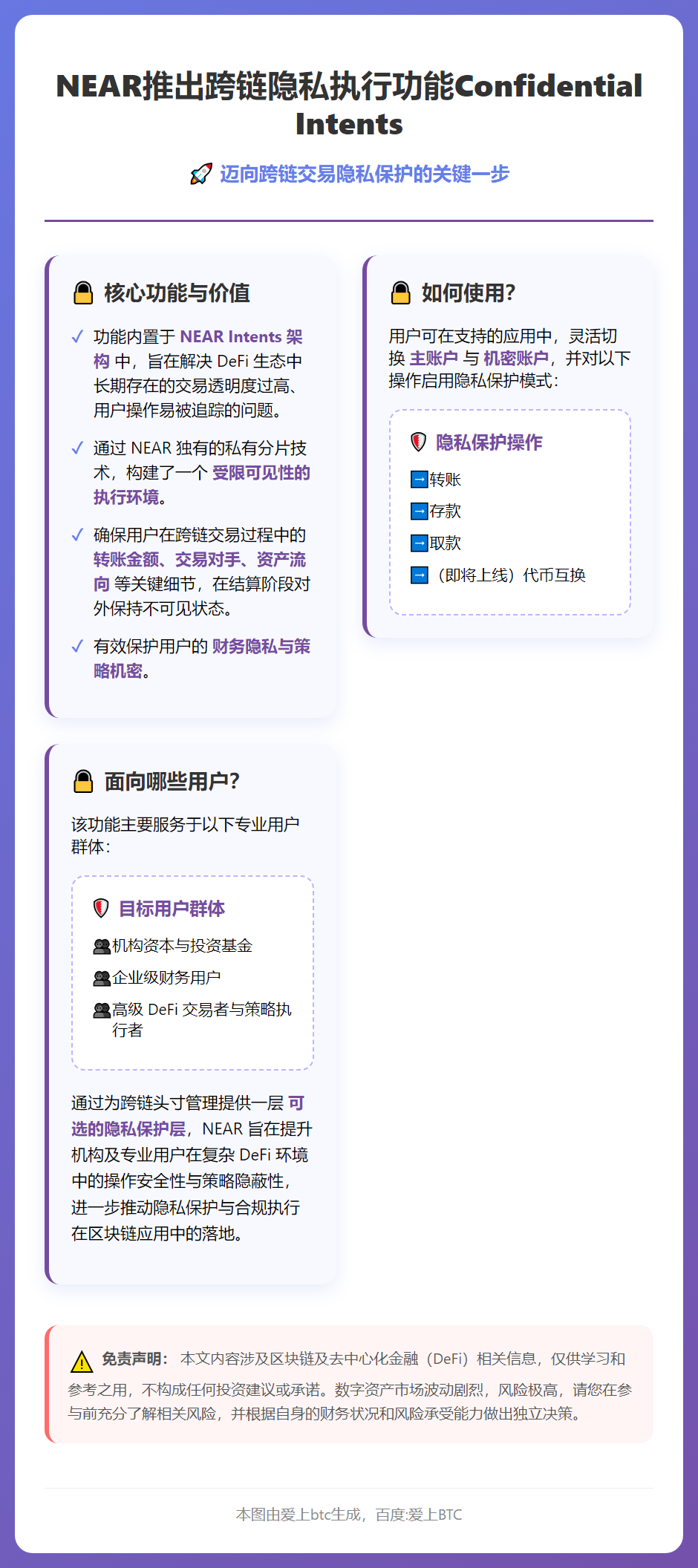Click the highlighted text NEAR Intents 架构
The height and width of the screenshot is (1568, 698).
click(x=198, y=349)
